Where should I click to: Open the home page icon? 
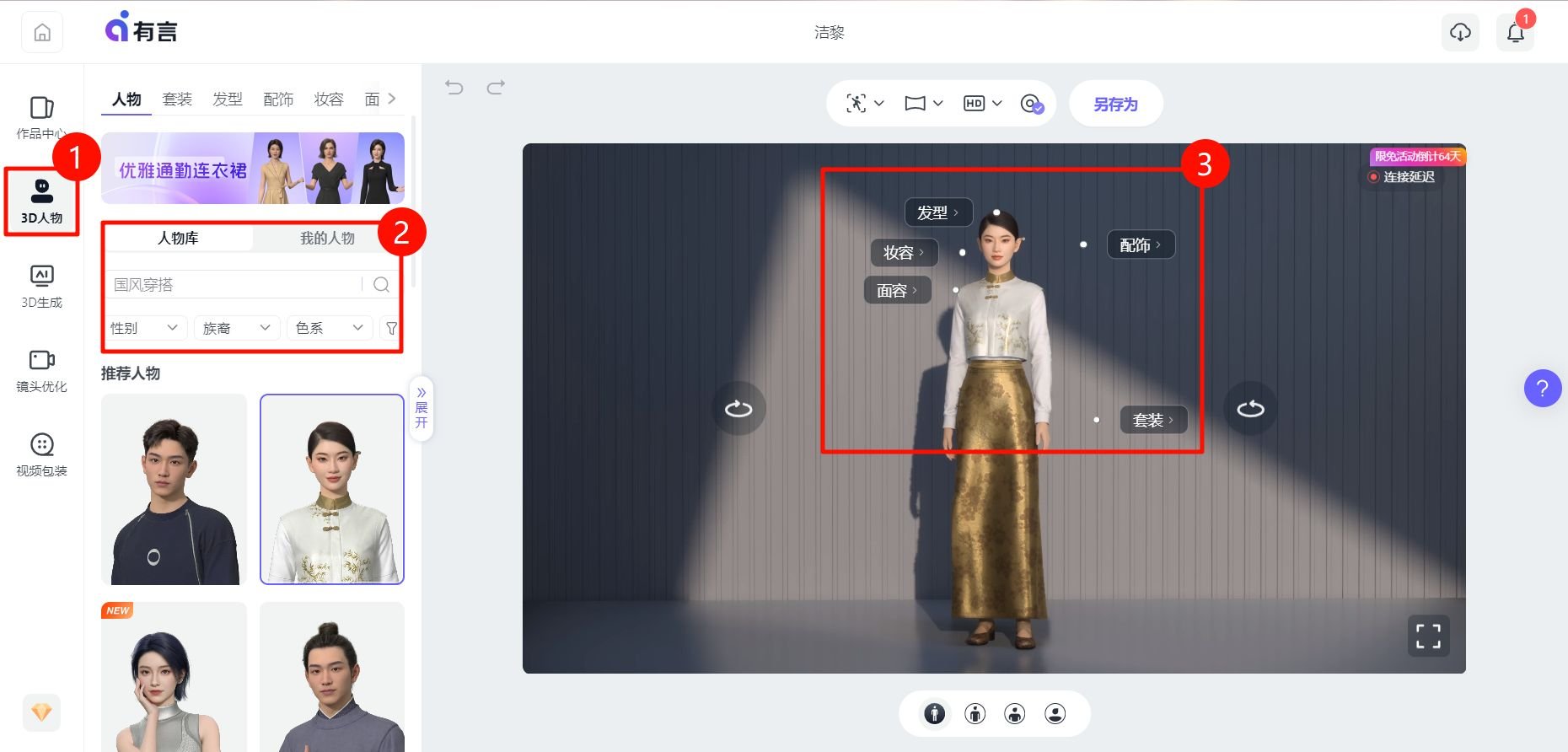42,32
